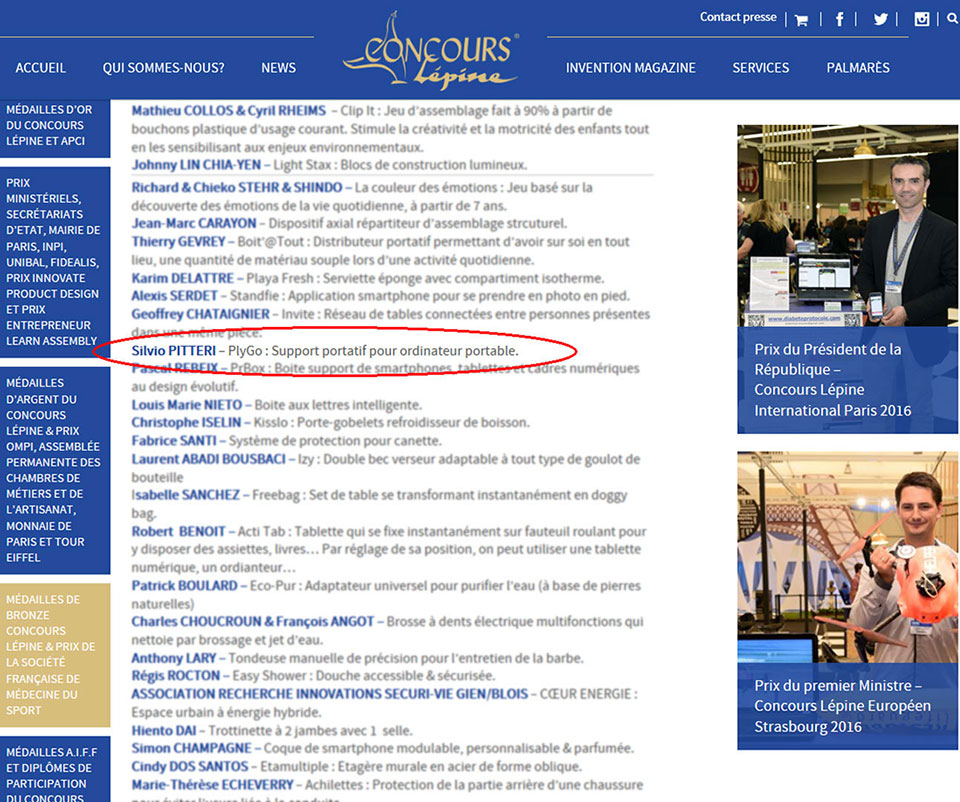Click the name Johnny LIN CHIA-YEN
This screenshot has width=960, height=802.
[196, 165]
